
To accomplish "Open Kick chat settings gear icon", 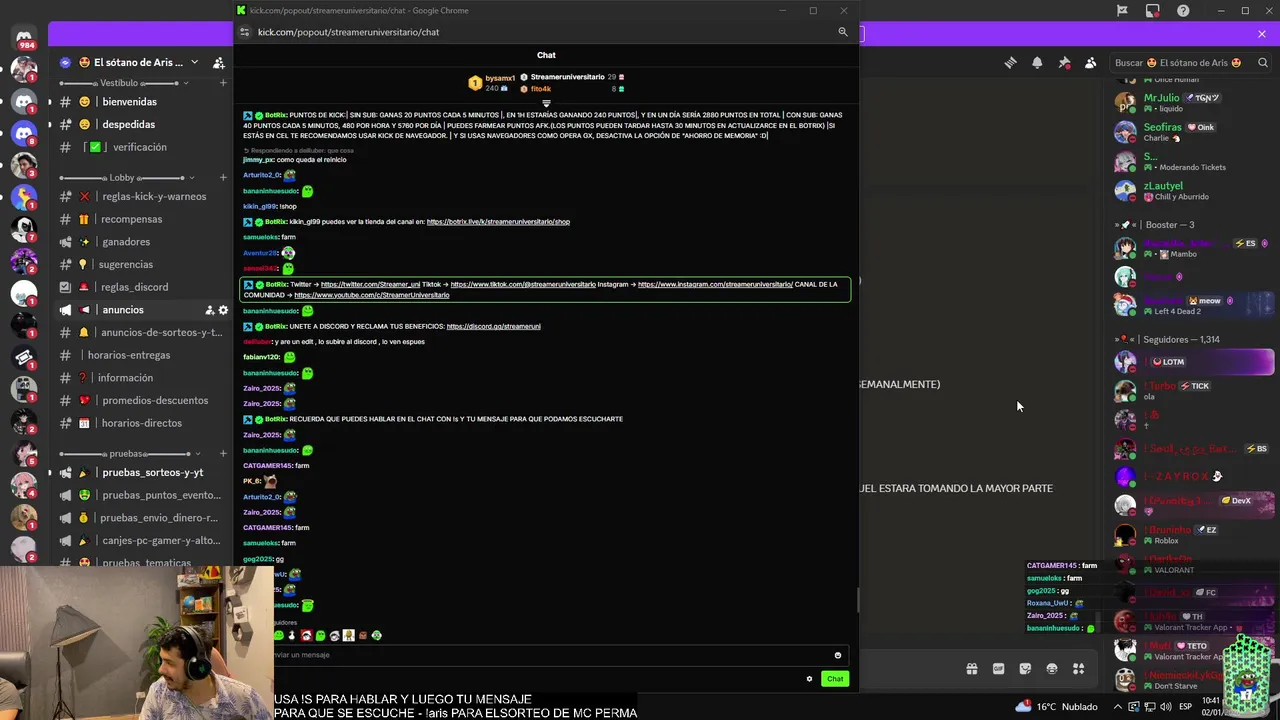I will (809, 679).
